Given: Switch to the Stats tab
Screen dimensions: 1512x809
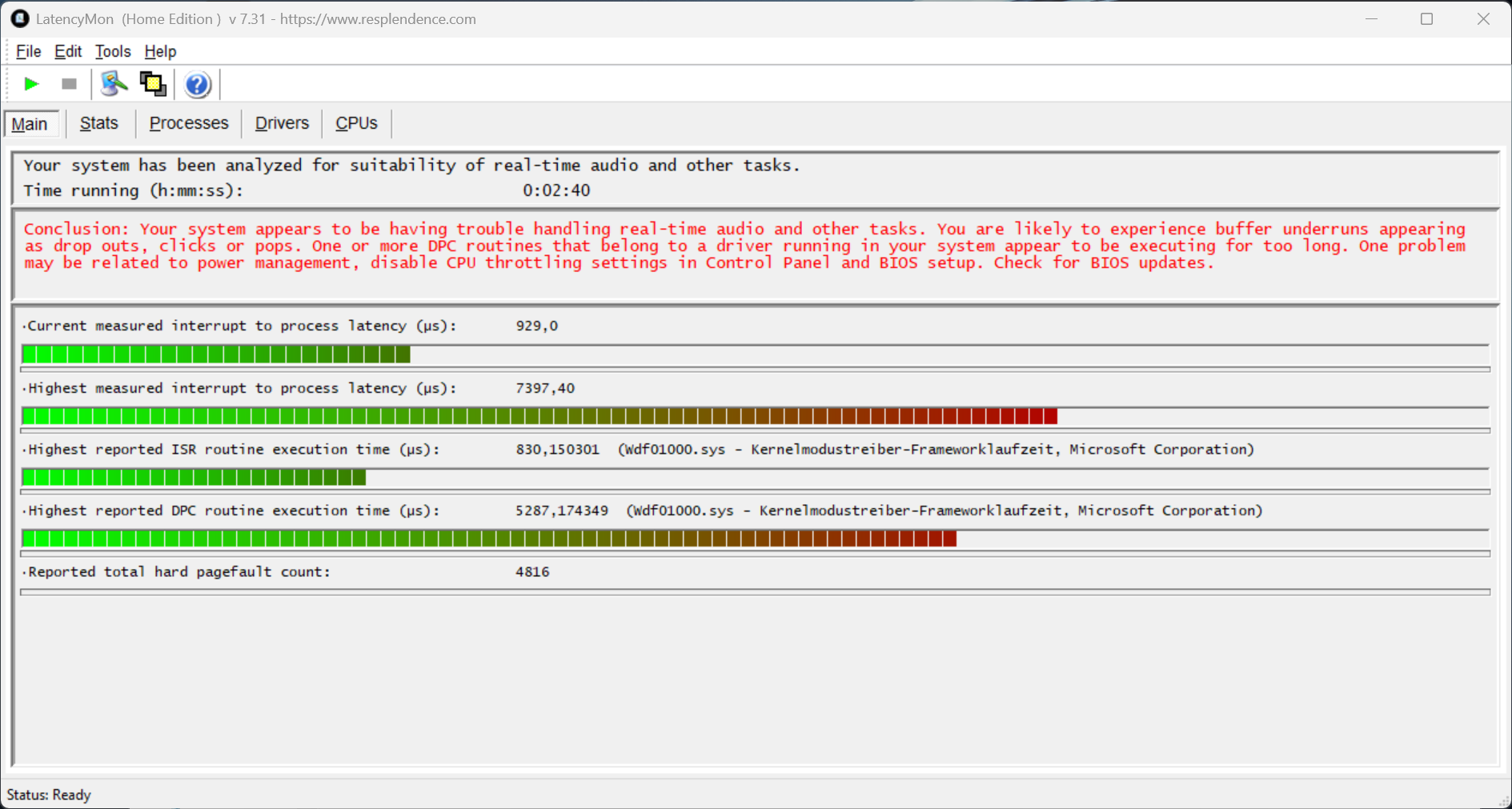Looking at the screenshot, I should (99, 123).
